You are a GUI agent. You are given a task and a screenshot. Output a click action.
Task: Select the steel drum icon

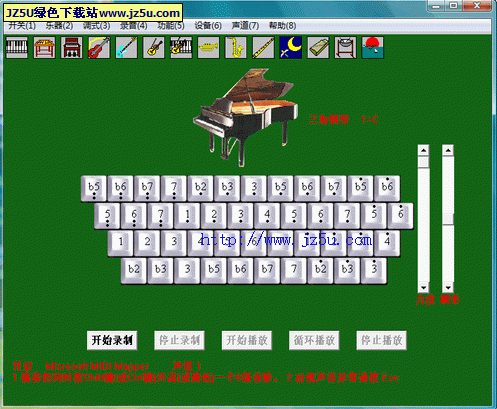tap(345, 48)
